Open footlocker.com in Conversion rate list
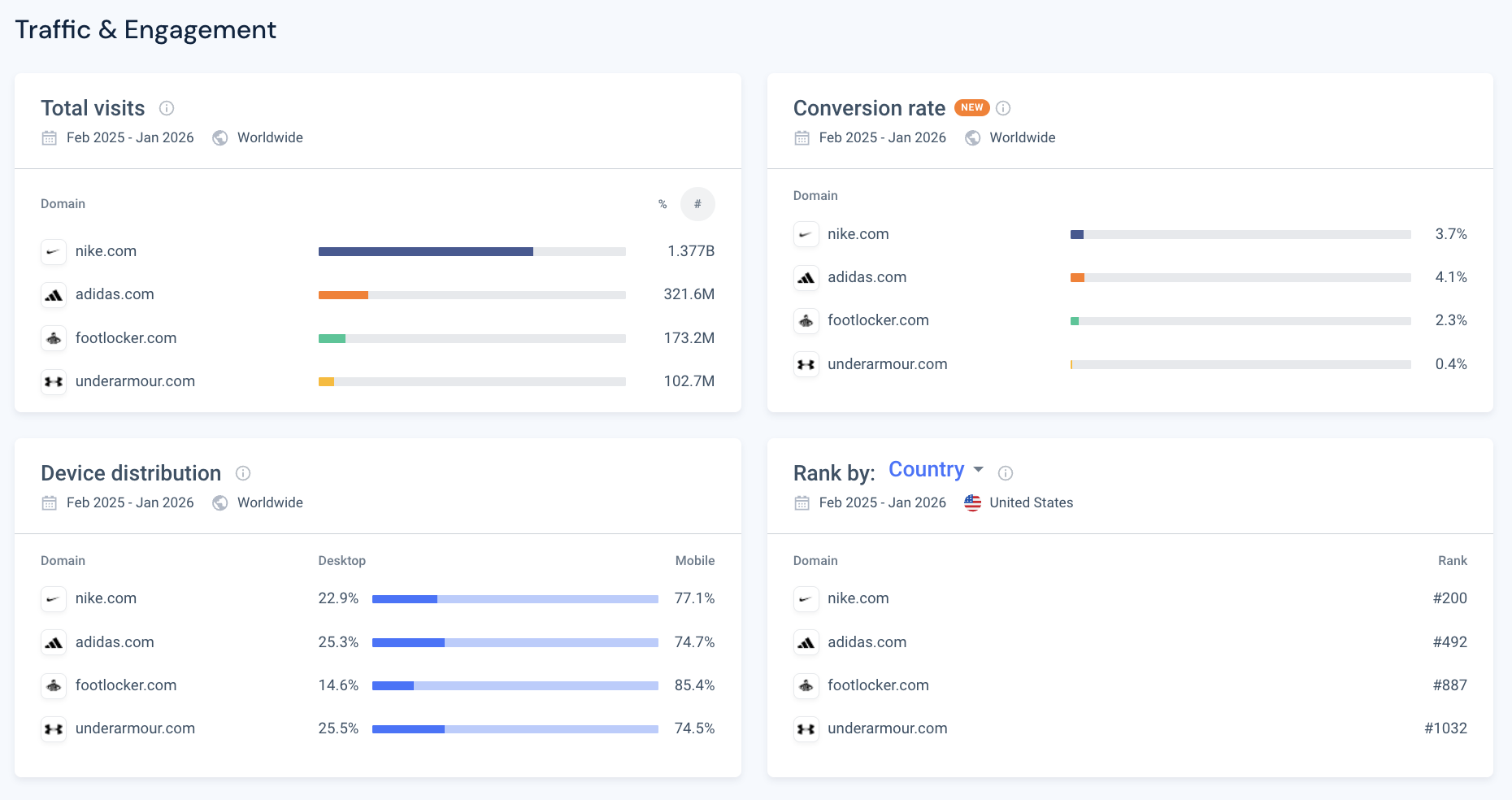Screen dimensions: 1512x800 click(878, 320)
